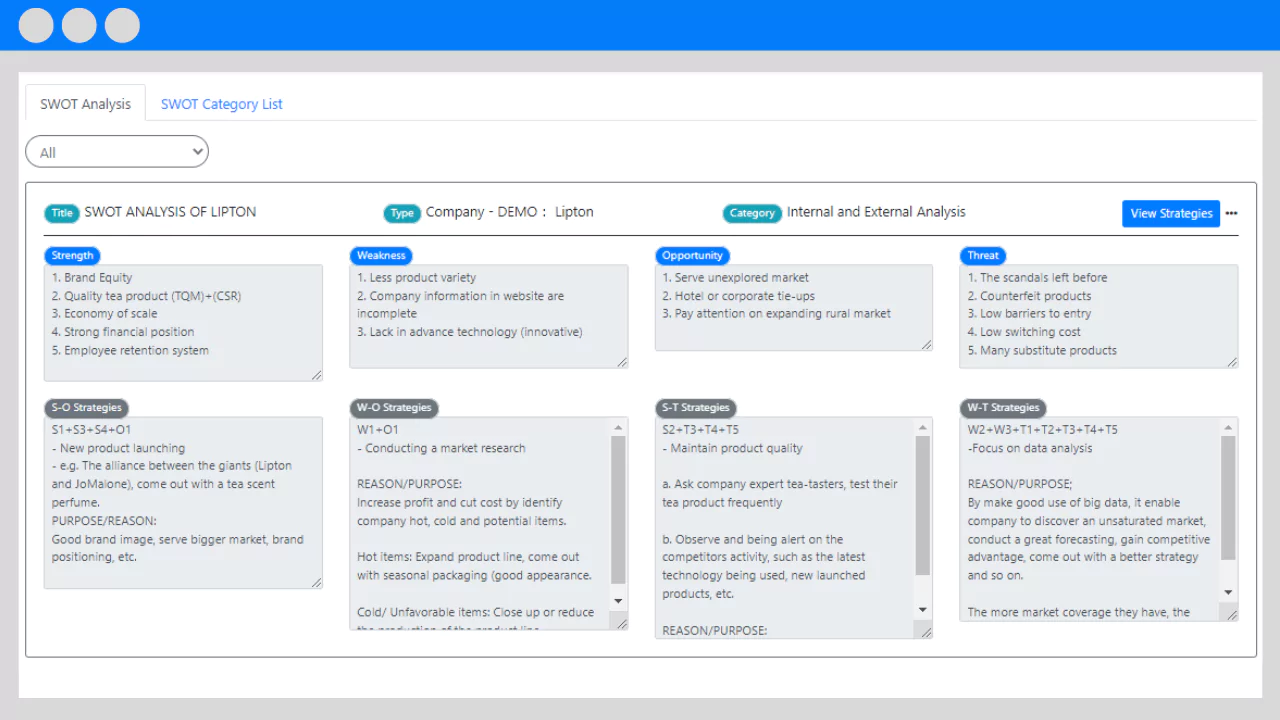The height and width of the screenshot is (720, 1280).
Task: Click the line '1. Brand Equity'
Action: pos(92,278)
